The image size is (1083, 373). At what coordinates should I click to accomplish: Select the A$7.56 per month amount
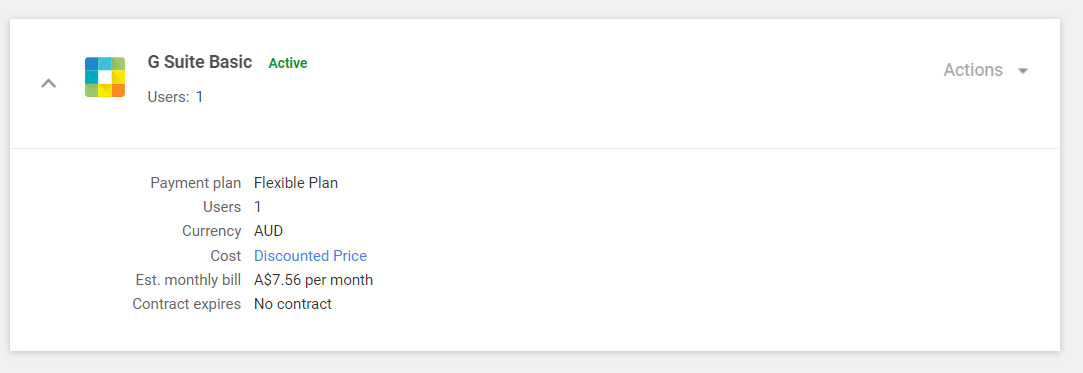(x=314, y=280)
